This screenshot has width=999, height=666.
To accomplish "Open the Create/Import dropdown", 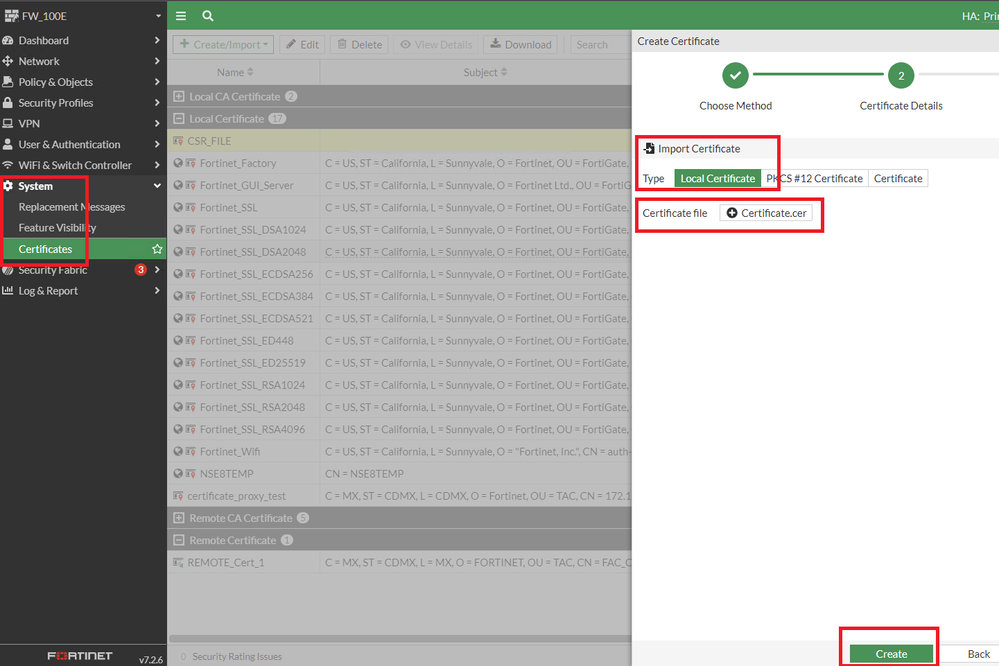I will coord(223,45).
